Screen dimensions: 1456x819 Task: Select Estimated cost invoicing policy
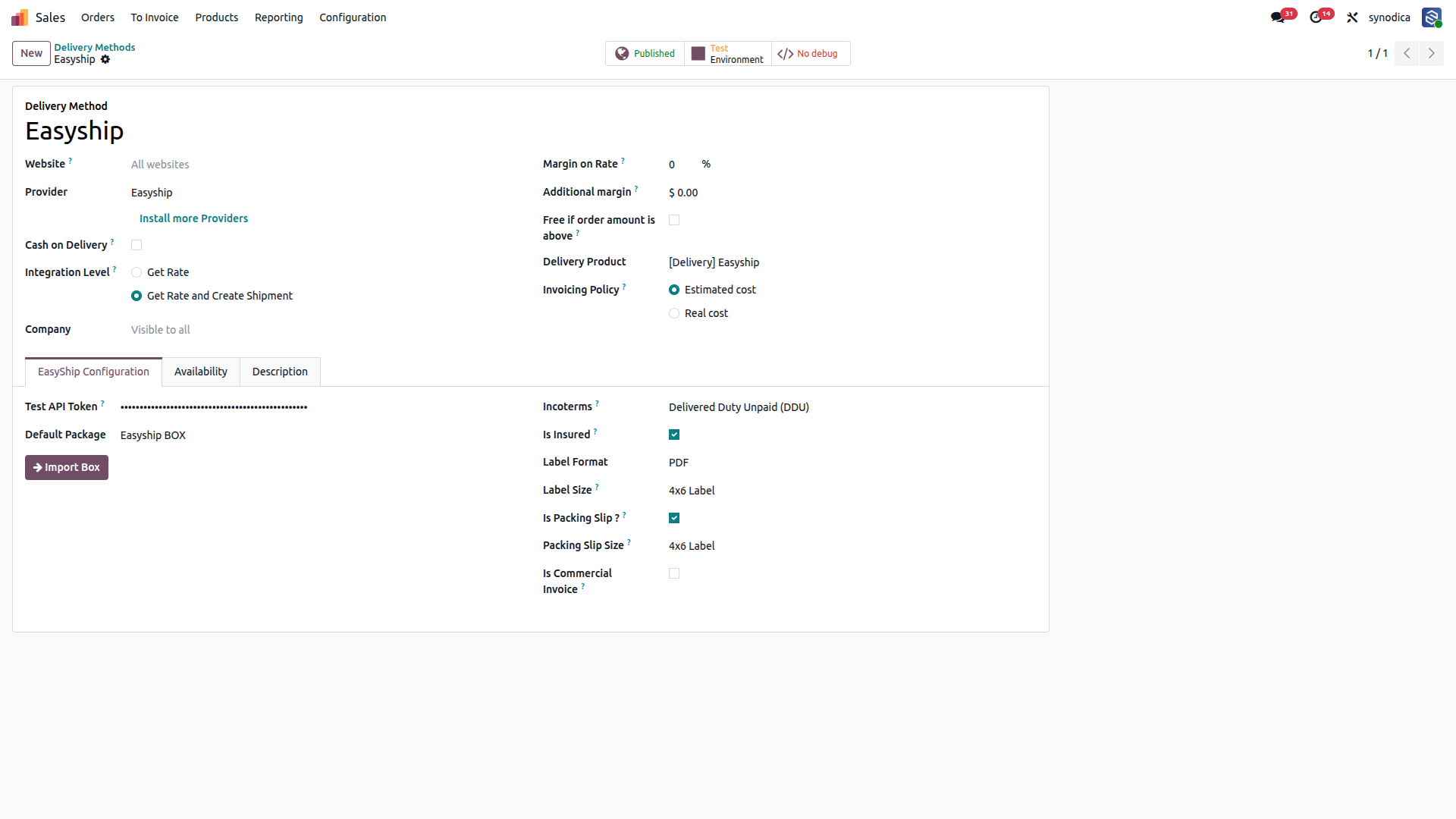tap(674, 290)
